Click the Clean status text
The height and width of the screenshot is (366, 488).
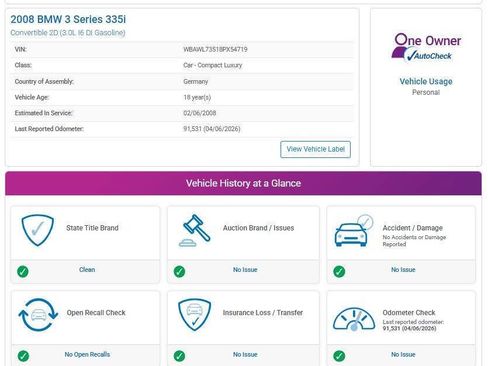[x=87, y=270]
